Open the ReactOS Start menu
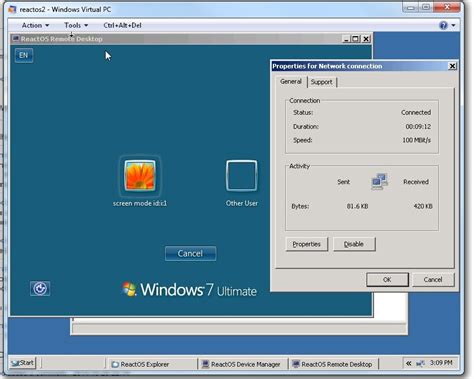Image resolution: width=474 pixels, height=379 pixels. point(22,363)
